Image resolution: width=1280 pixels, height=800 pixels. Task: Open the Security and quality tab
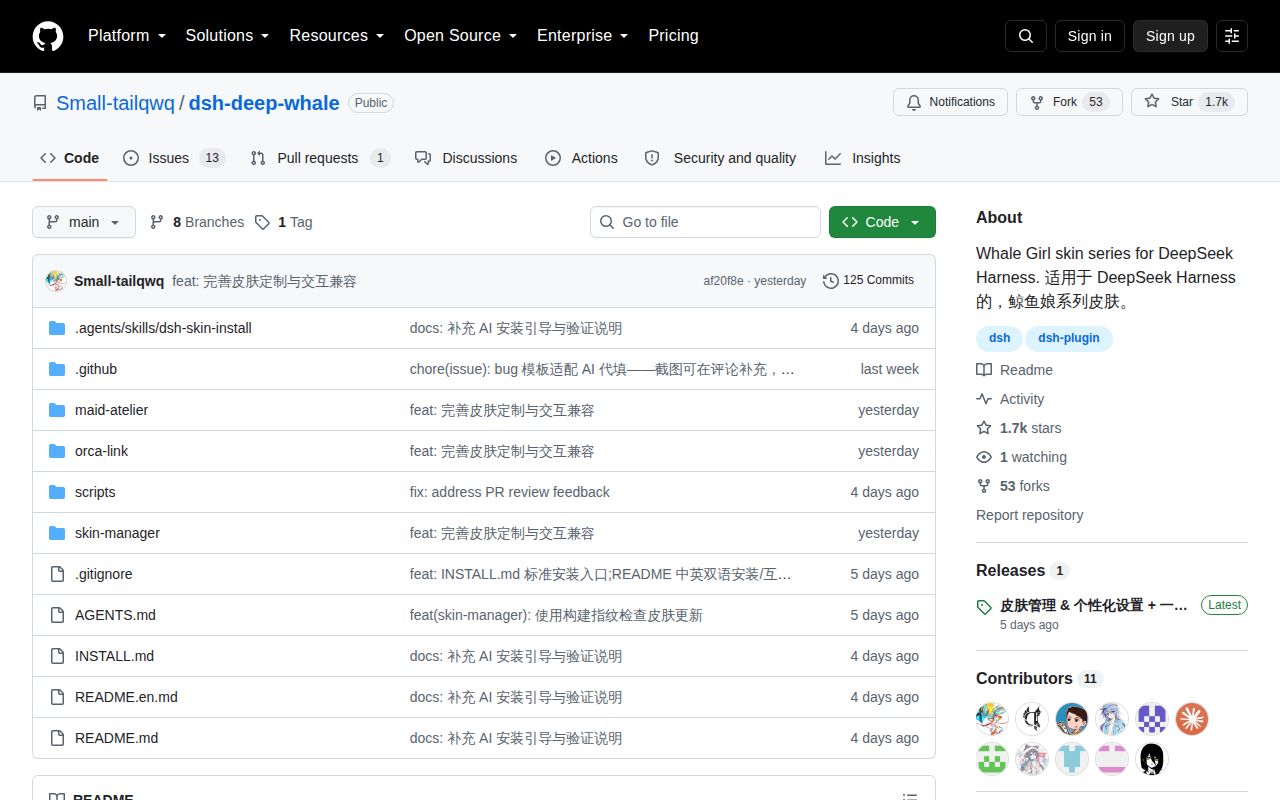click(x=720, y=158)
